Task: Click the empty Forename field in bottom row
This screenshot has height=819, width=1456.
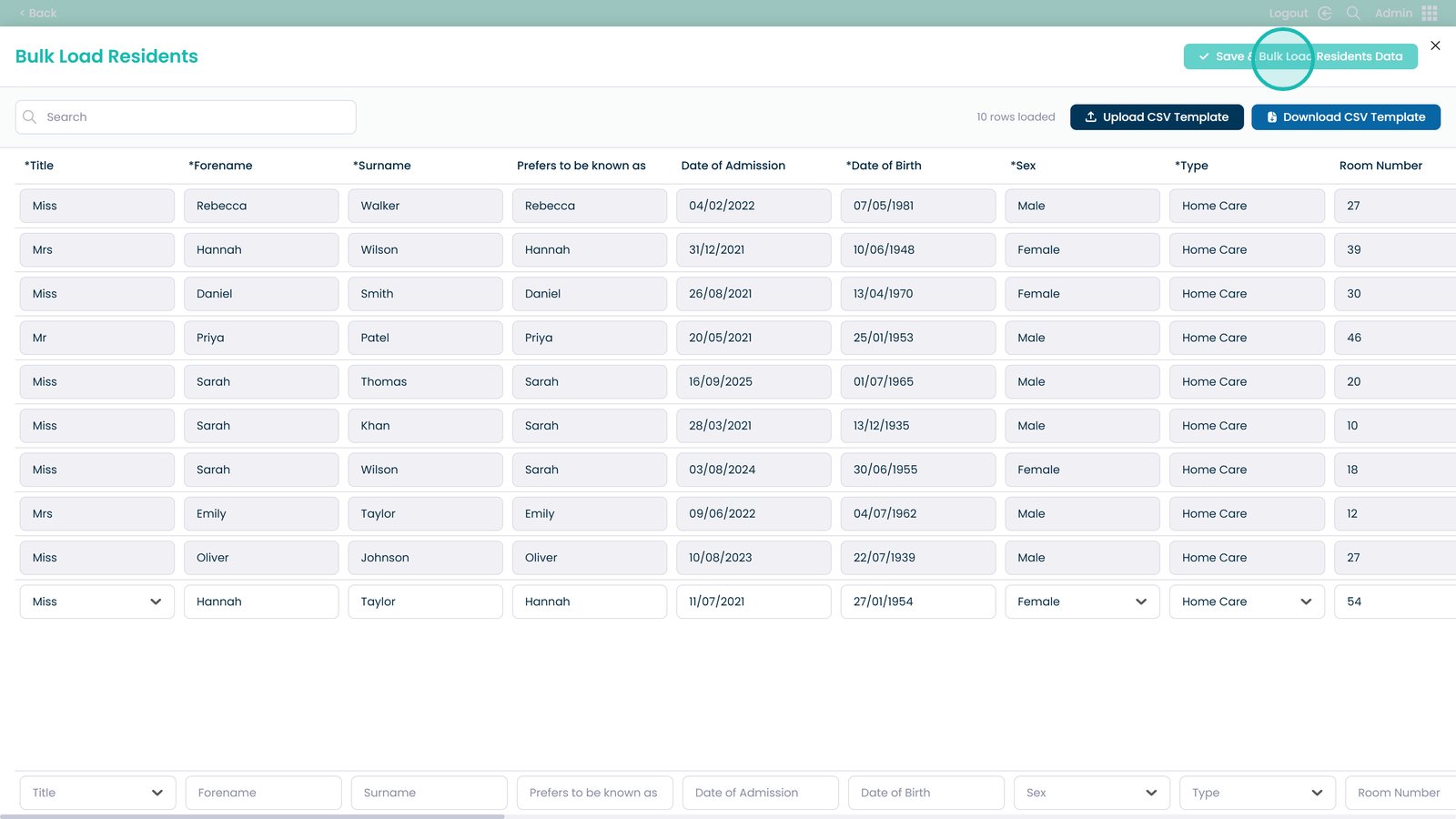Action: click(263, 793)
